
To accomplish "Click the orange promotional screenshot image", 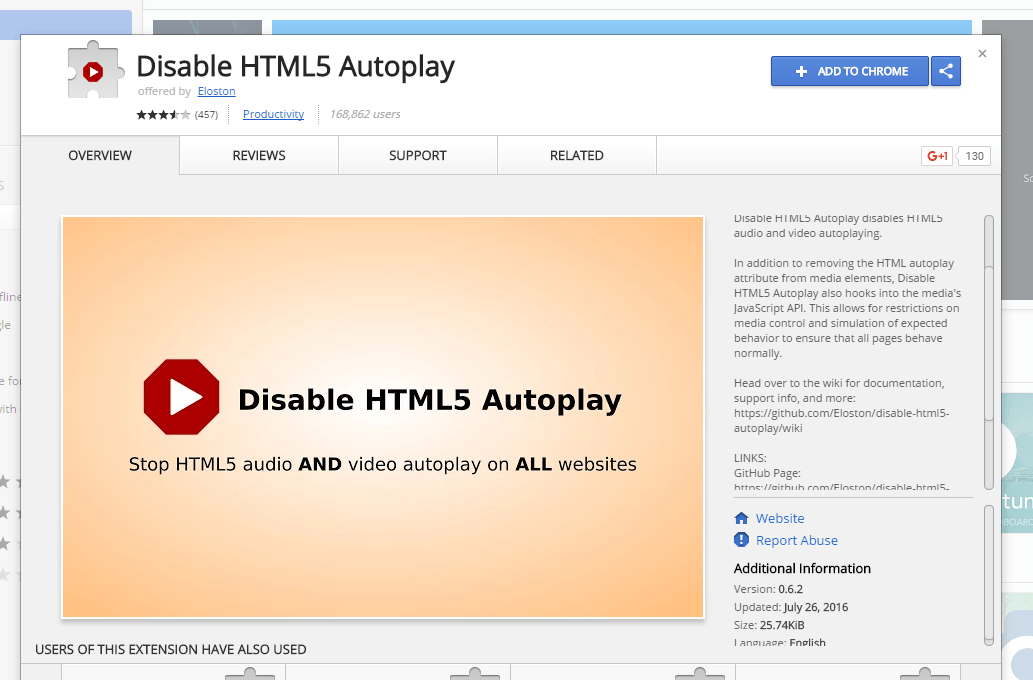I will point(383,540).
